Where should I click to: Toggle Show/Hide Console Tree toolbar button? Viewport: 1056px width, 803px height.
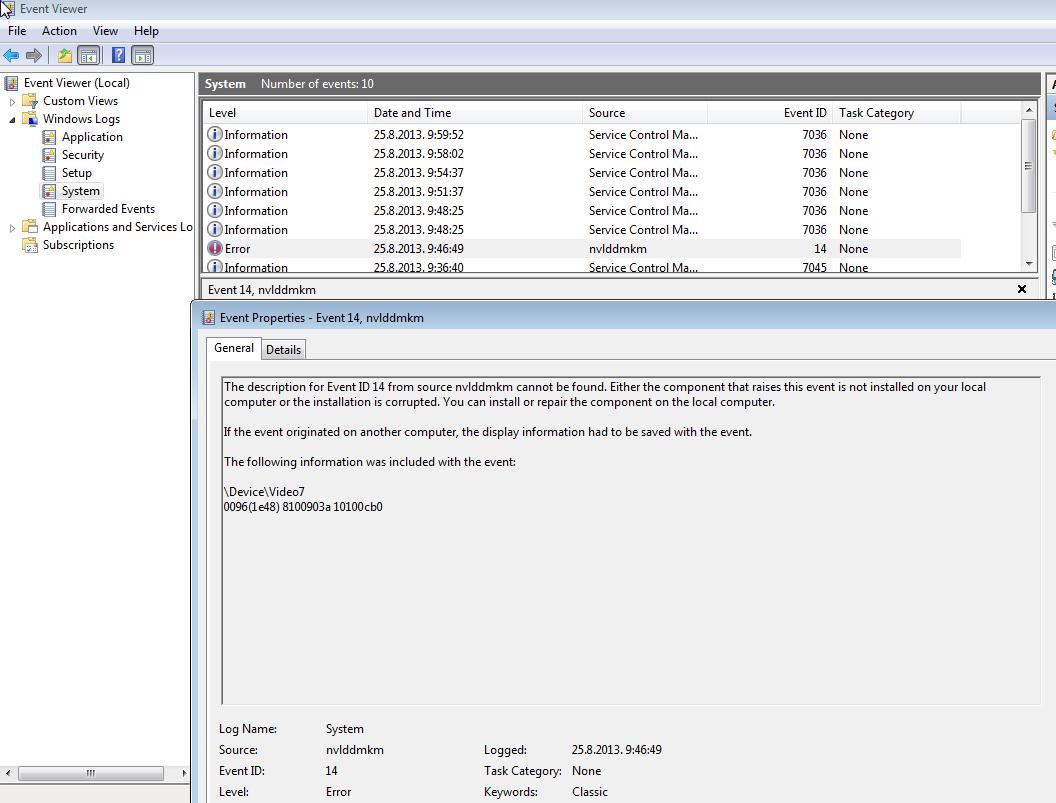click(88, 56)
